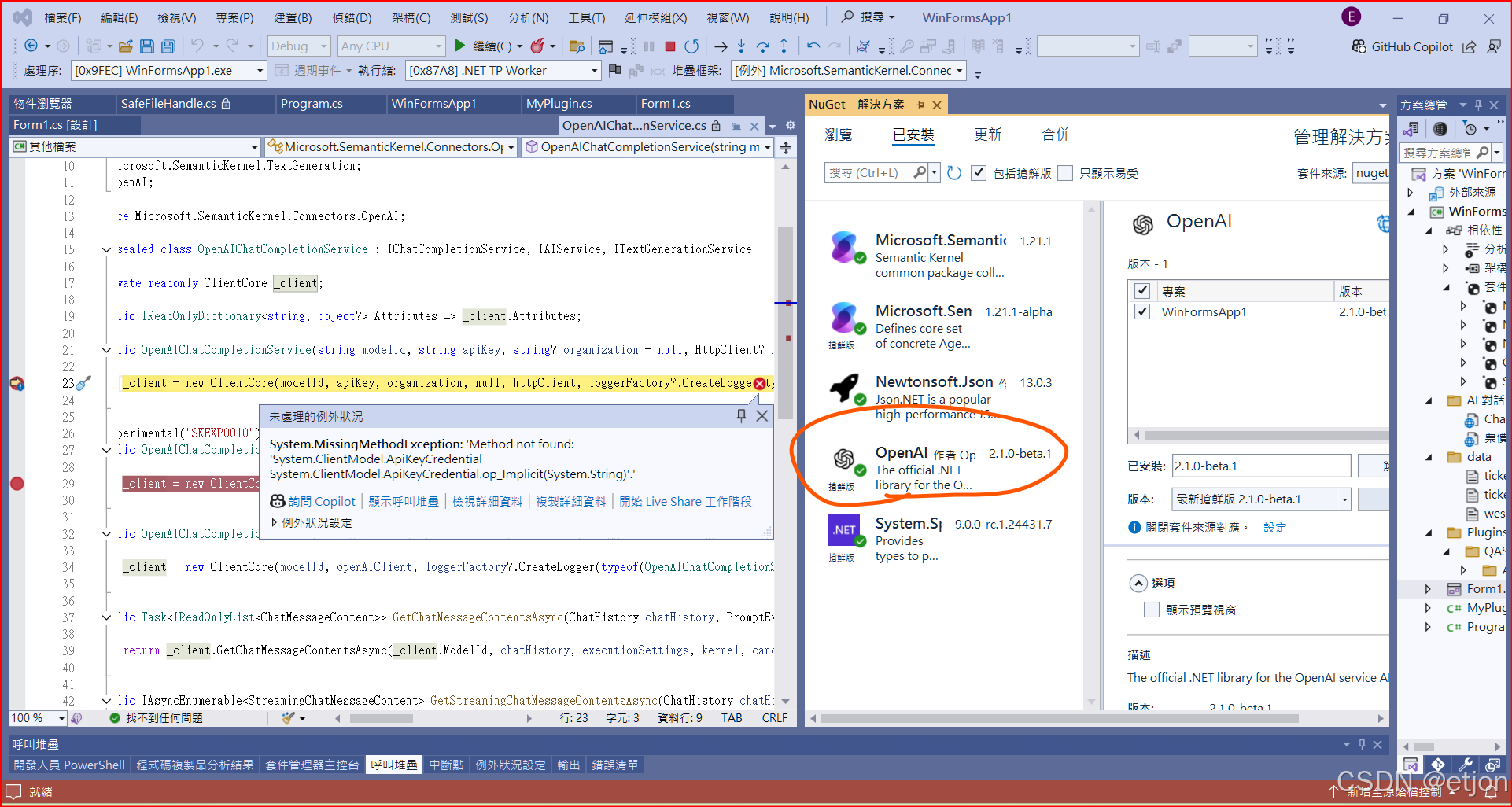This screenshot has width=1512, height=807.
Task: Click the Step Out up-arrow icon
Action: point(784,46)
